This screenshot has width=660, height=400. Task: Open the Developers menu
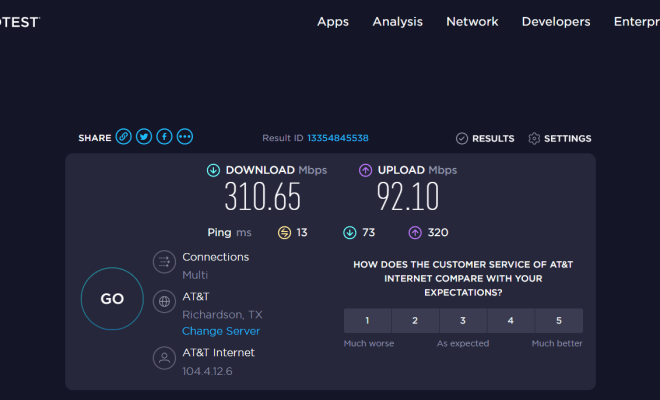pos(556,22)
